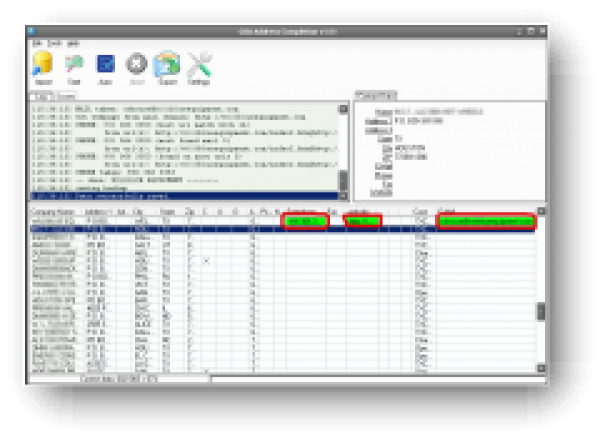This screenshot has width=600, height=437.
Task: Click the City column header
Action: point(138,212)
